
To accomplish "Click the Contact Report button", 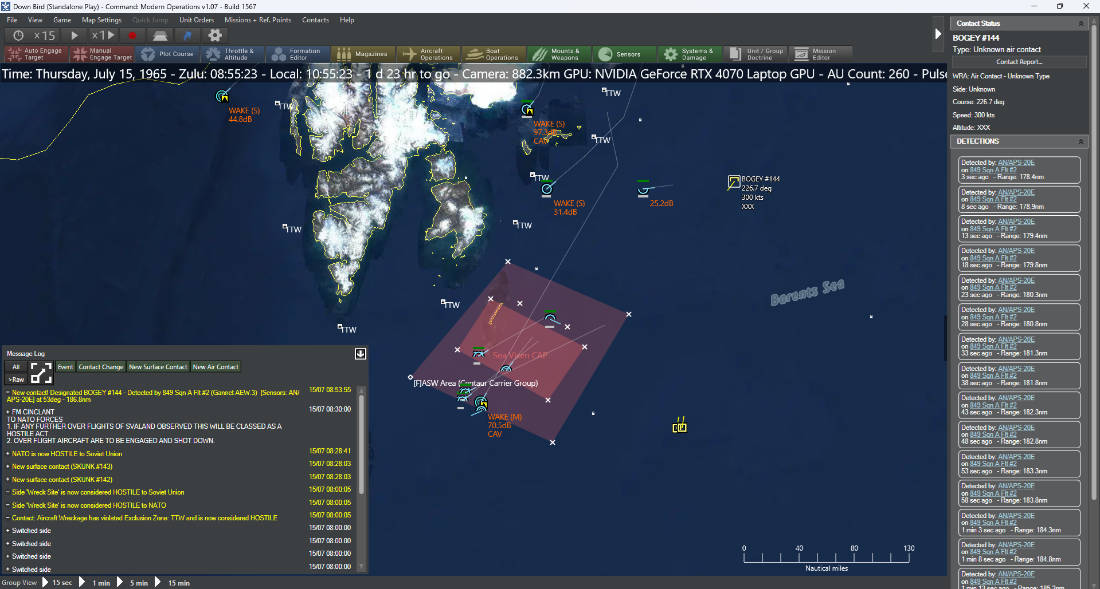I will [1019, 62].
